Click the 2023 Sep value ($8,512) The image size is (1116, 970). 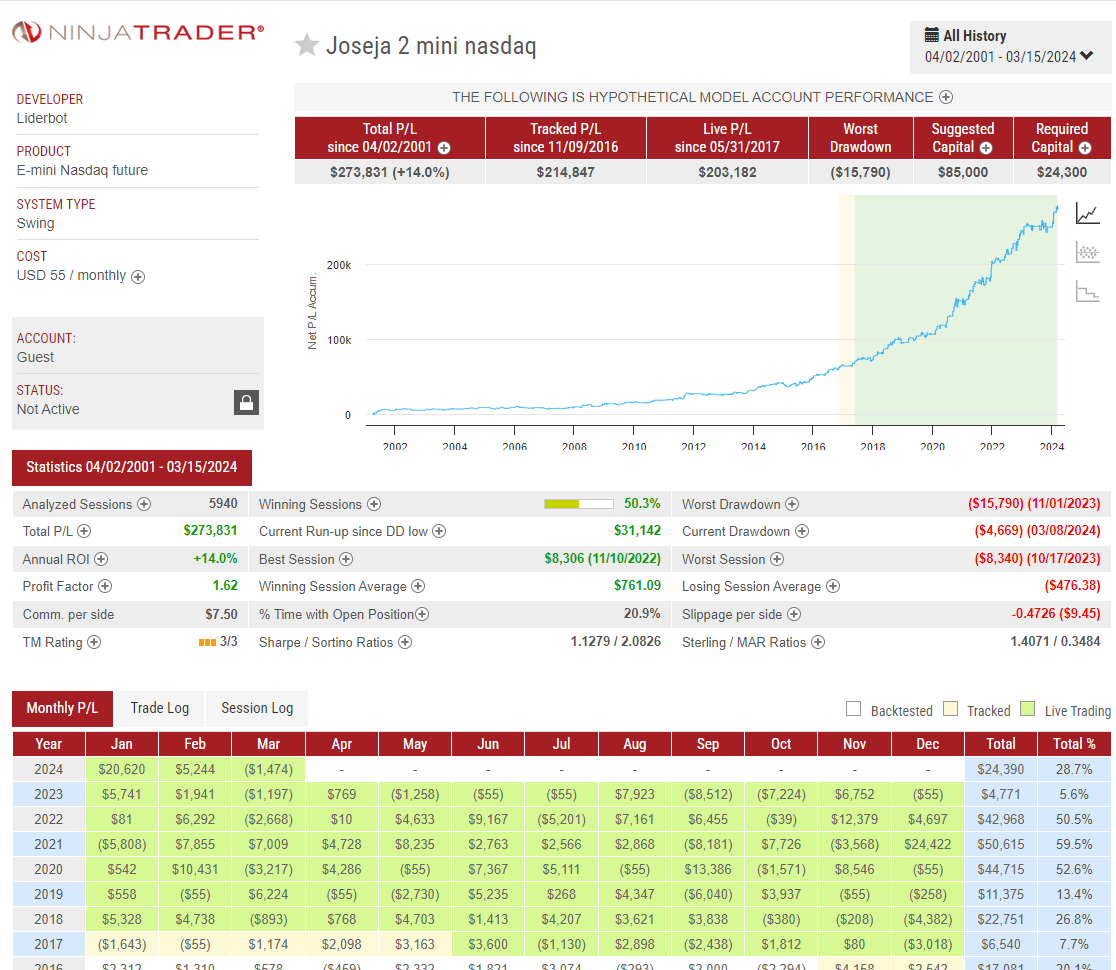click(707, 794)
